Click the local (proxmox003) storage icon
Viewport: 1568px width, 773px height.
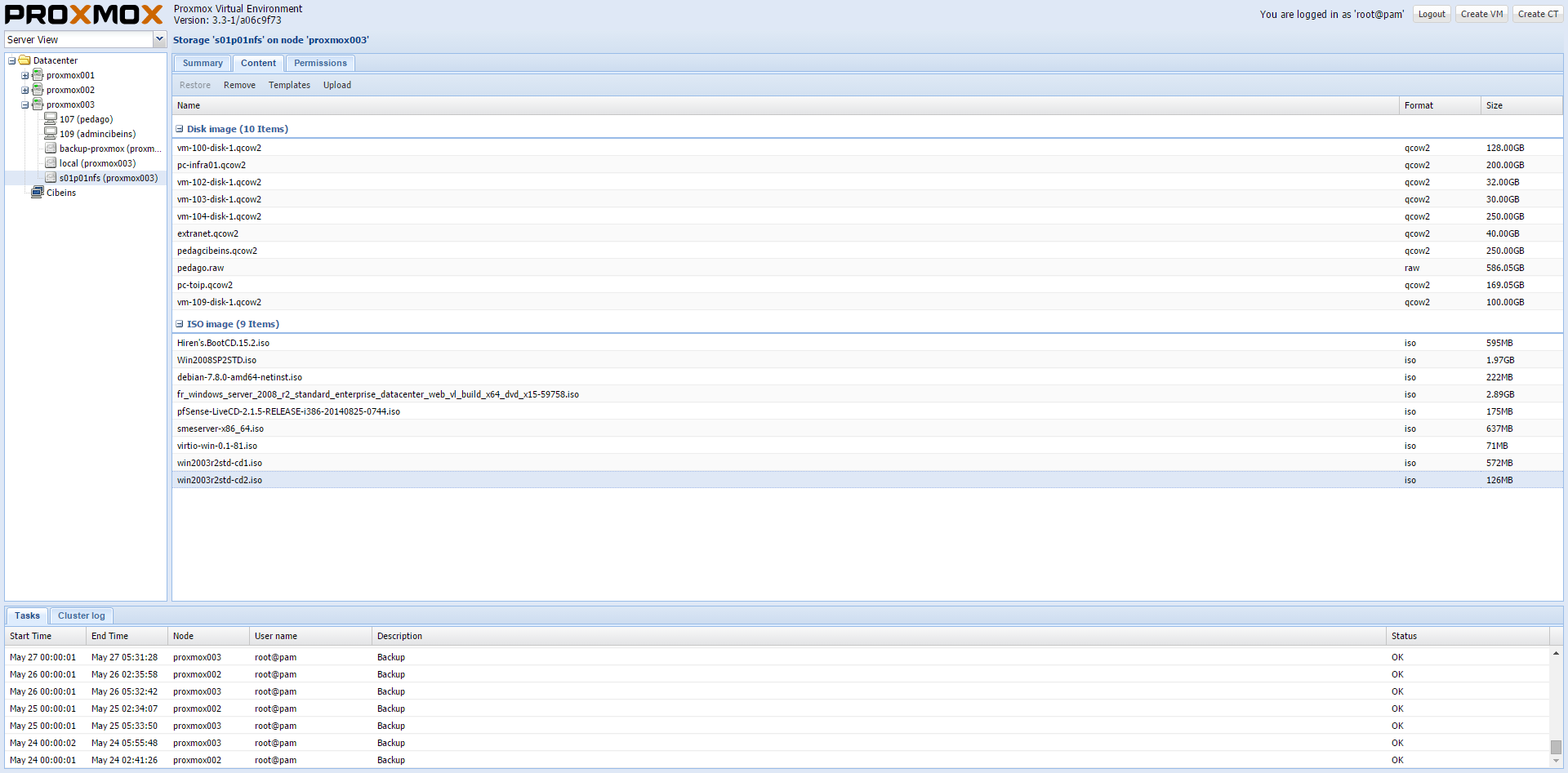pyautogui.click(x=51, y=163)
